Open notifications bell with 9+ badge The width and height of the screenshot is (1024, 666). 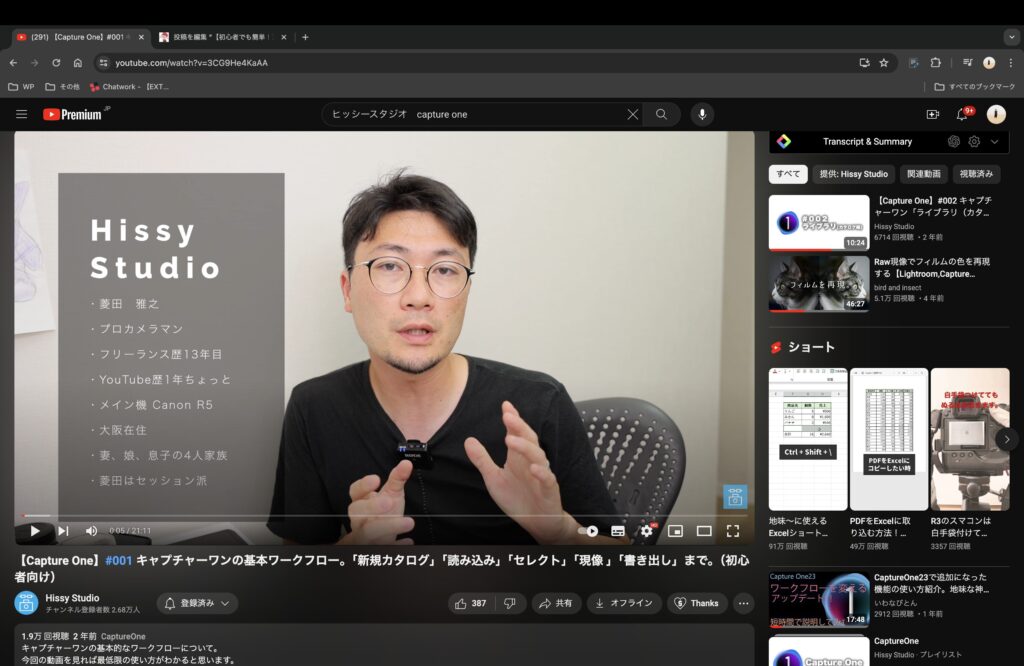point(963,114)
